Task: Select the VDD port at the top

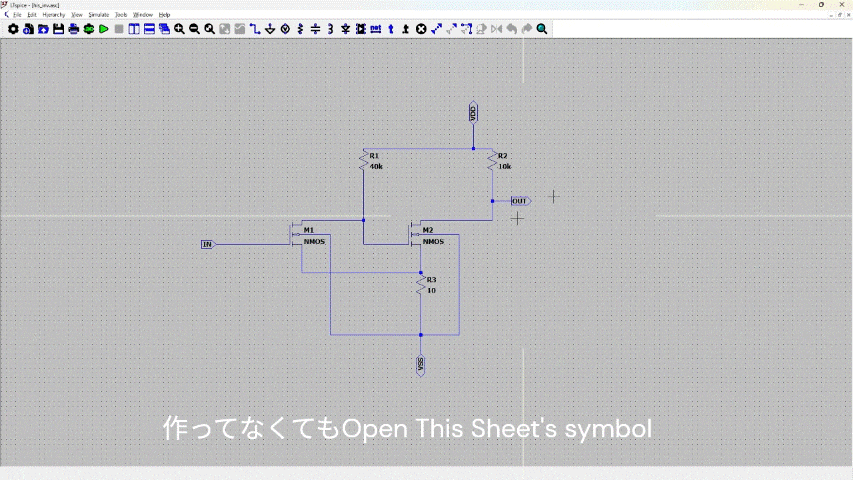Action: click(x=473, y=113)
